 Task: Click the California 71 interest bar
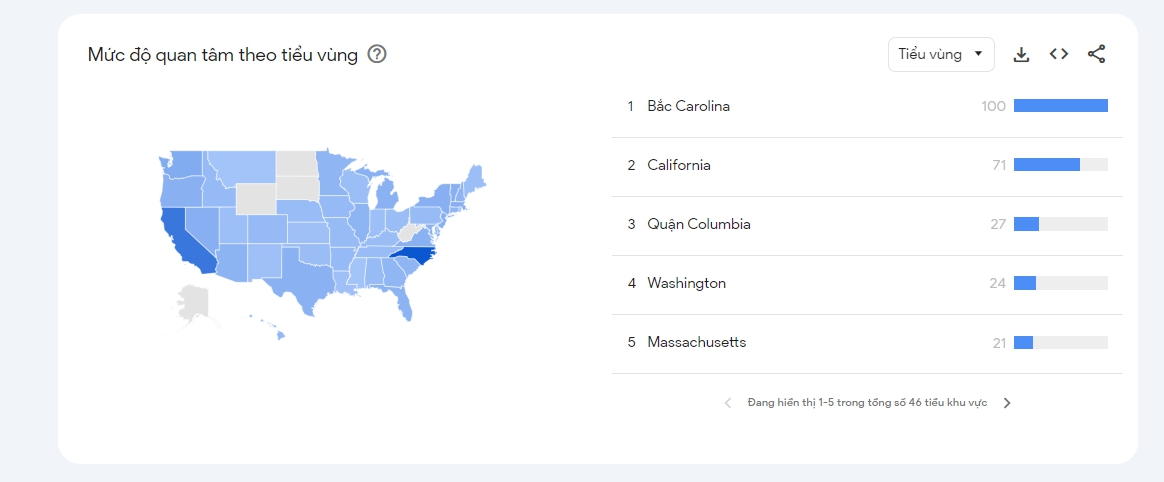pyautogui.click(x=1046, y=165)
